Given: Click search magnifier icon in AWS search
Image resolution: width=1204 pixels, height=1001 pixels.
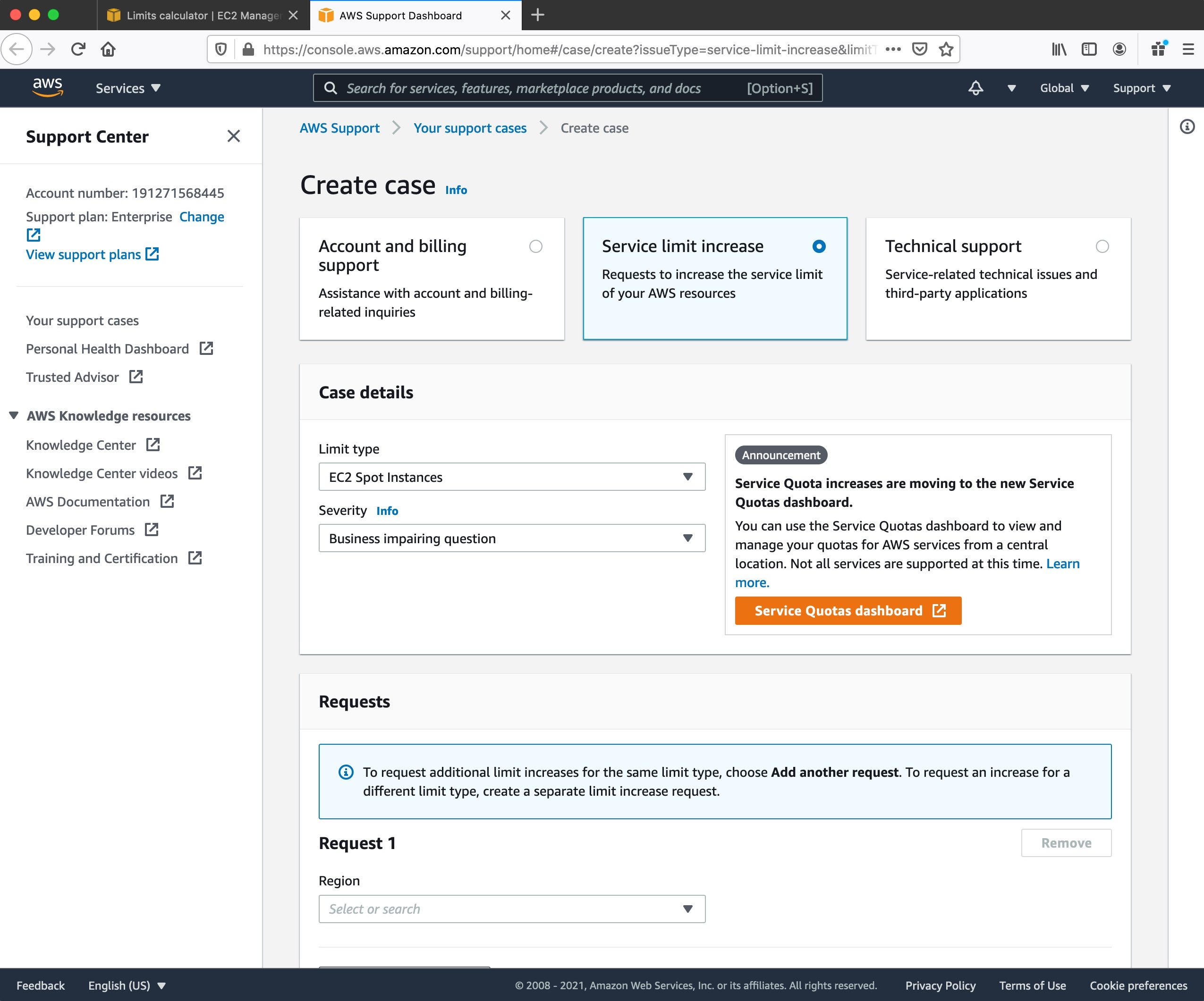Looking at the screenshot, I should (x=330, y=88).
